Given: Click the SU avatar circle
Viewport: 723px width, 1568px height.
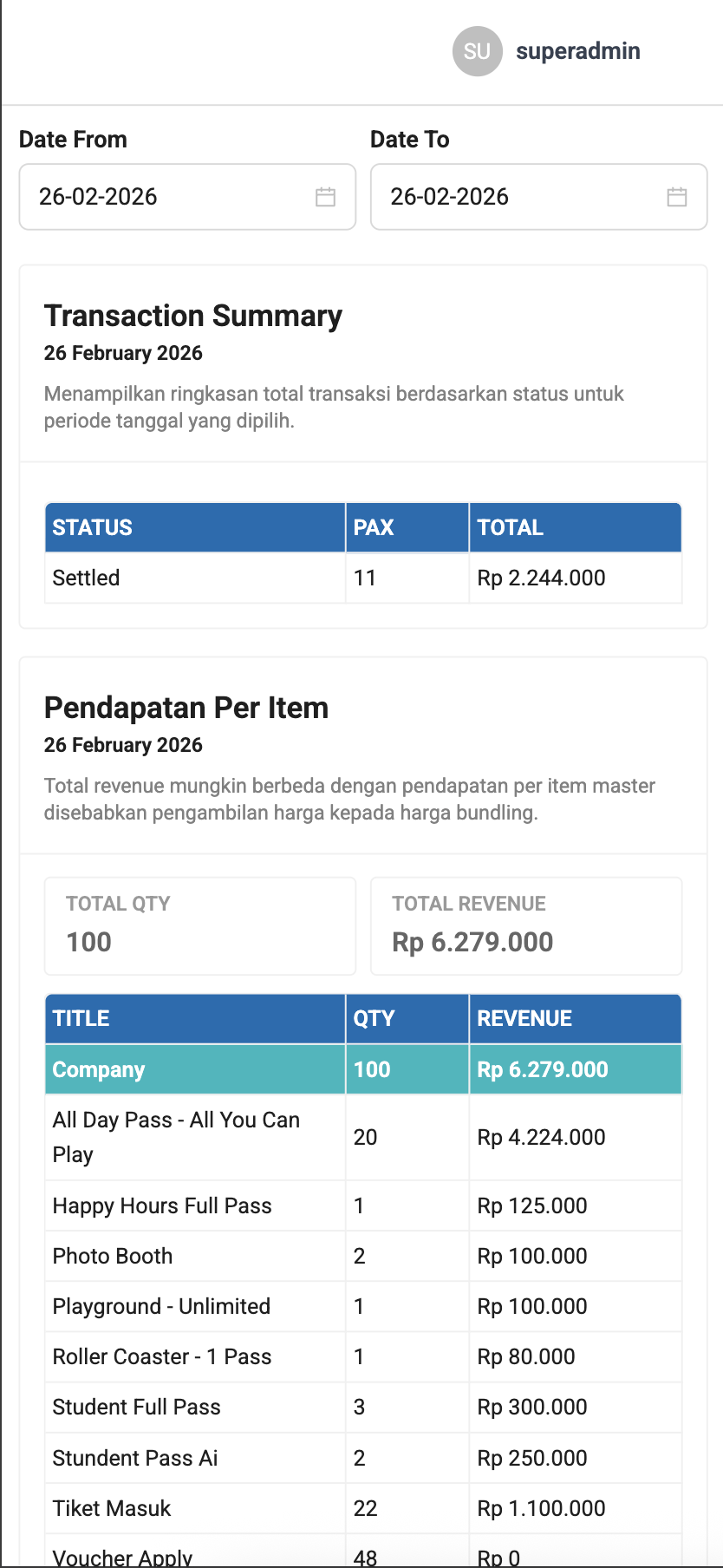Looking at the screenshot, I should pyautogui.click(x=477, y=51).
